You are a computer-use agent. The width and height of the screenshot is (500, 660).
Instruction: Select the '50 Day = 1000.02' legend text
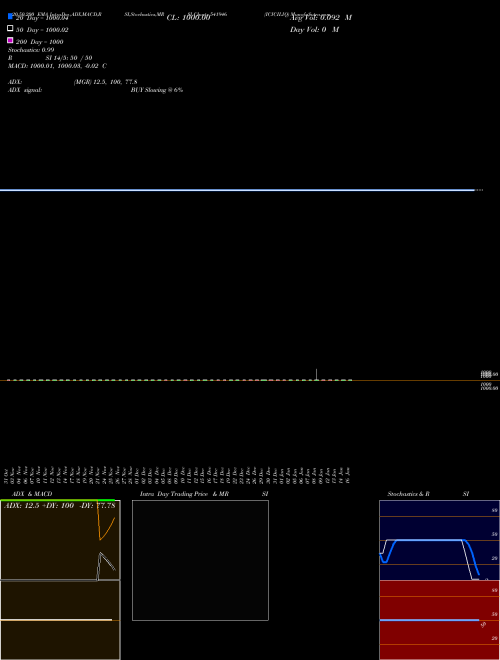pos(42,30)
